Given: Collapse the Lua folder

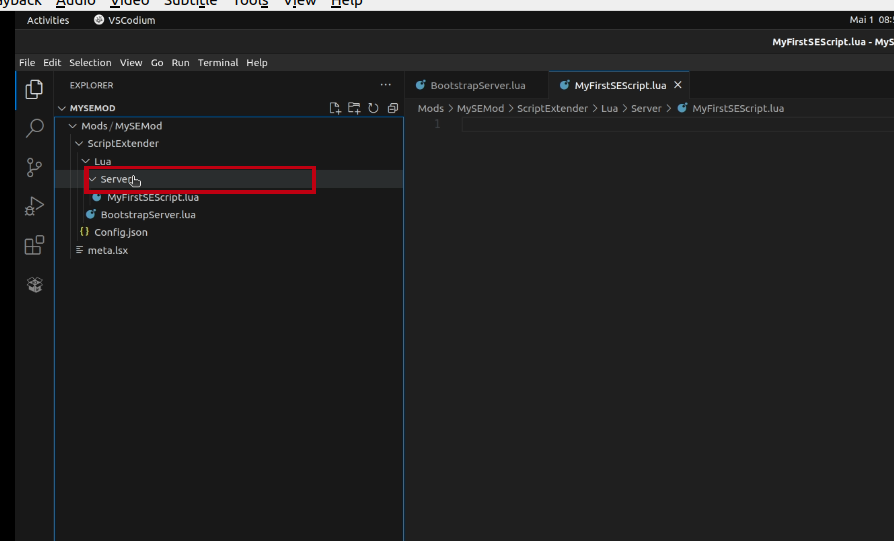Looking at the screenshot, I should [86, 161].
